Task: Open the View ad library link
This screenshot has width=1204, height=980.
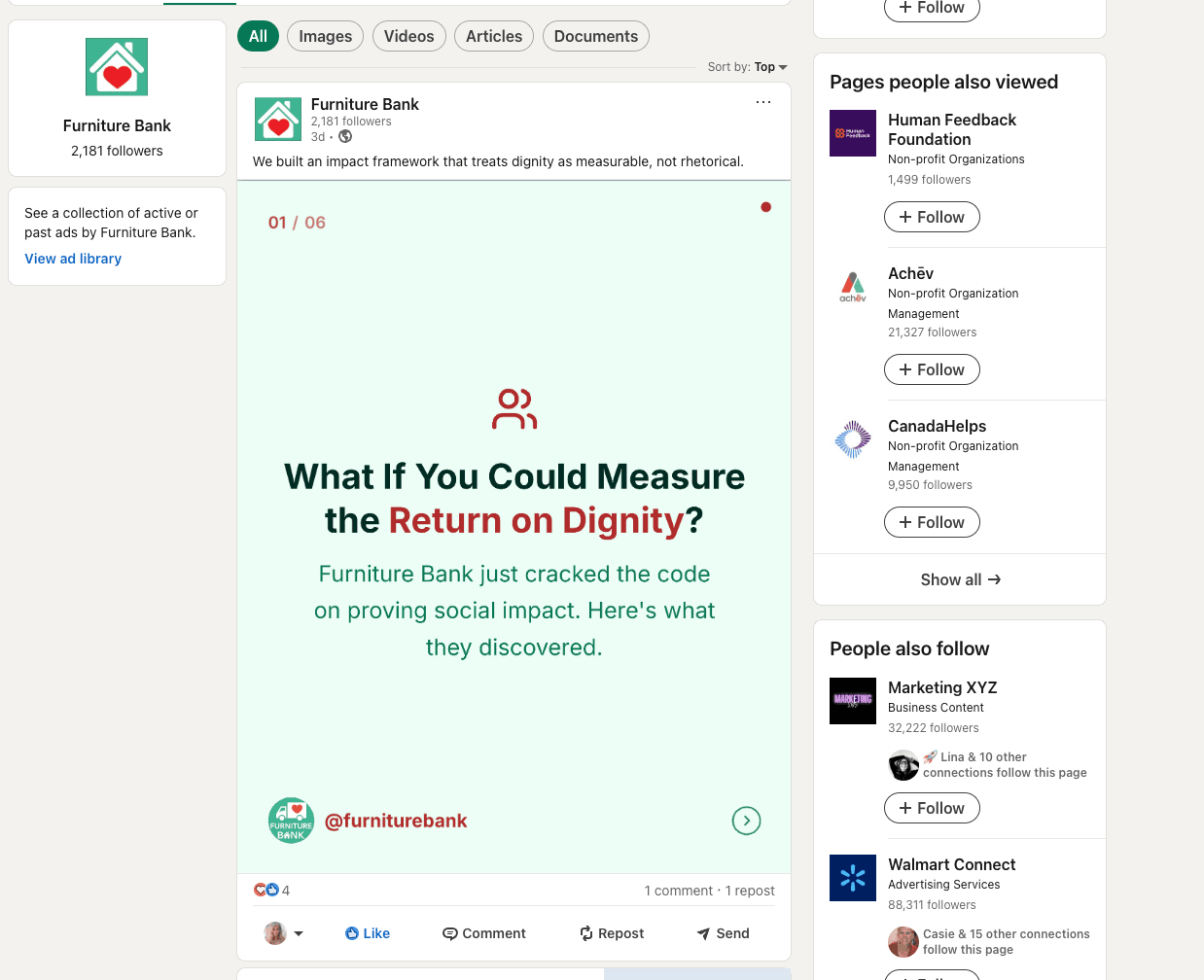Action: tap(73, 259)
